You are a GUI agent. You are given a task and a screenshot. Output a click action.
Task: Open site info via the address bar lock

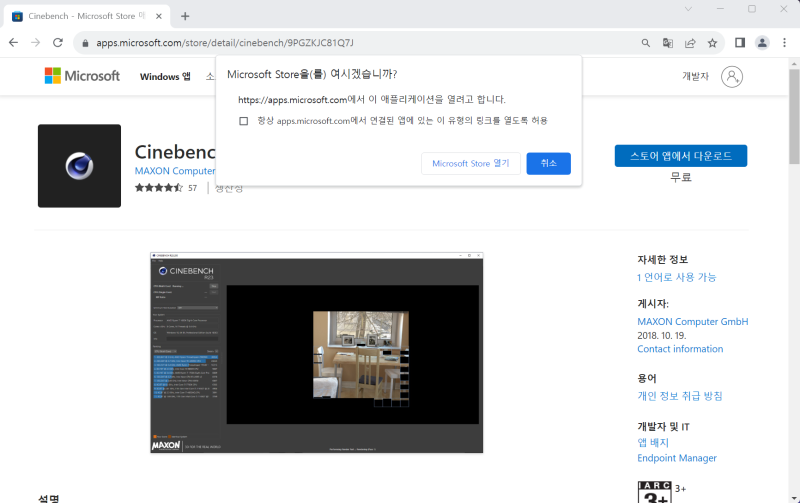coord(85,43)
